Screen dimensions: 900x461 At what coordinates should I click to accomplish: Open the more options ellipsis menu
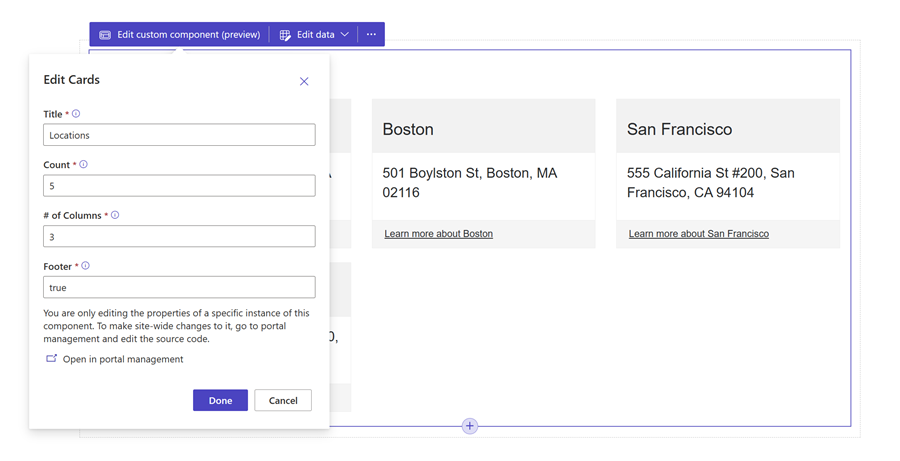[371, 35]
